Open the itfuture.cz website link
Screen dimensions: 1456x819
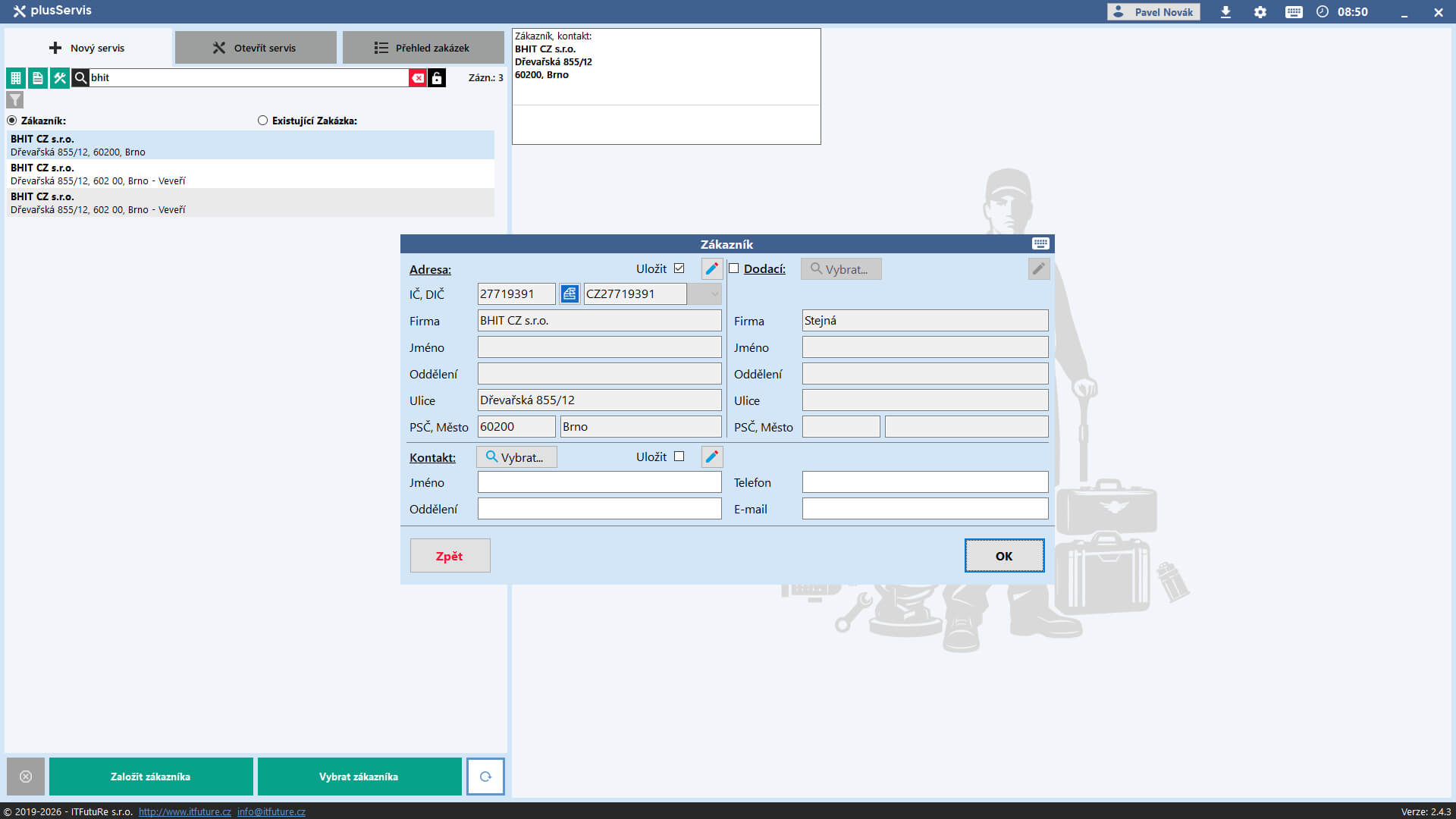184,811
